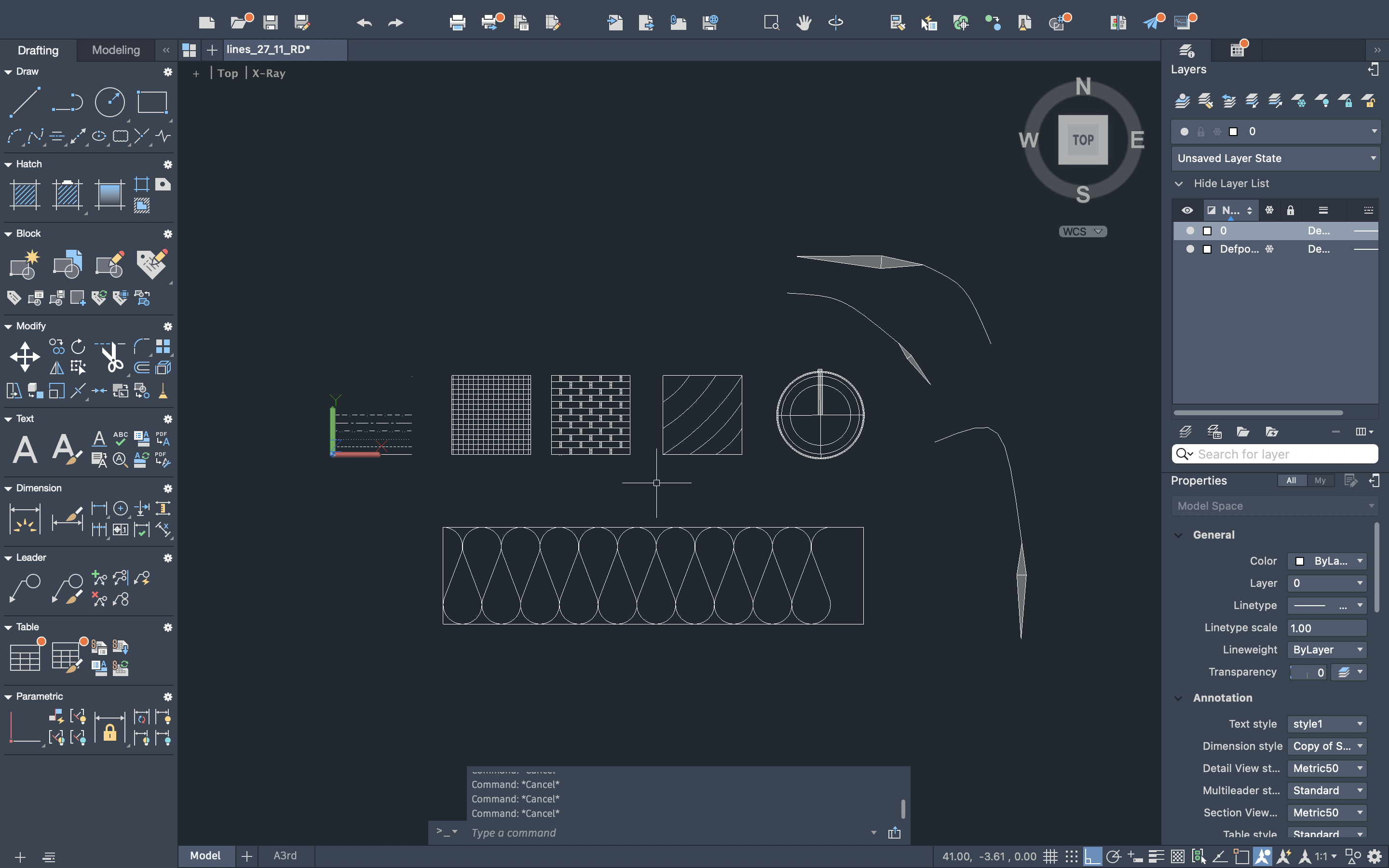Viewport: 1389px width, 868px height.
Task: Select the Move tool in Modify
Action: click(x=25, y=356)
